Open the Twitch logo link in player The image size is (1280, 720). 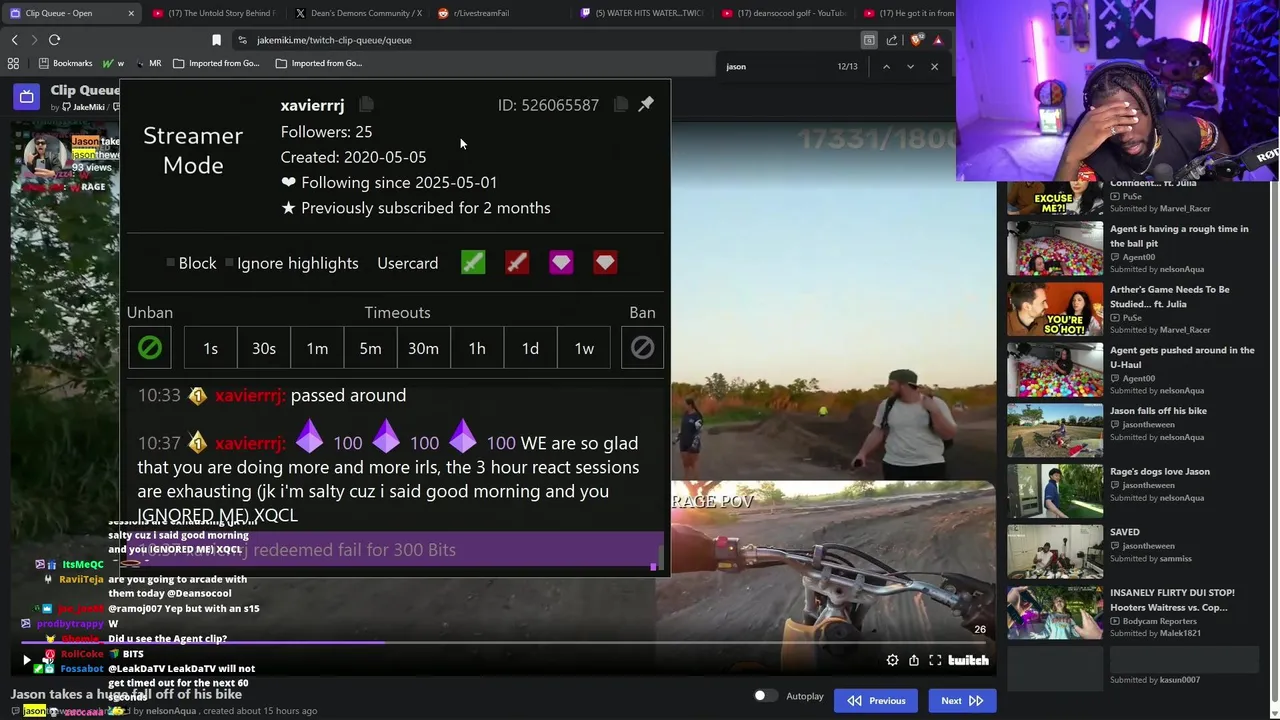[968, 660]
